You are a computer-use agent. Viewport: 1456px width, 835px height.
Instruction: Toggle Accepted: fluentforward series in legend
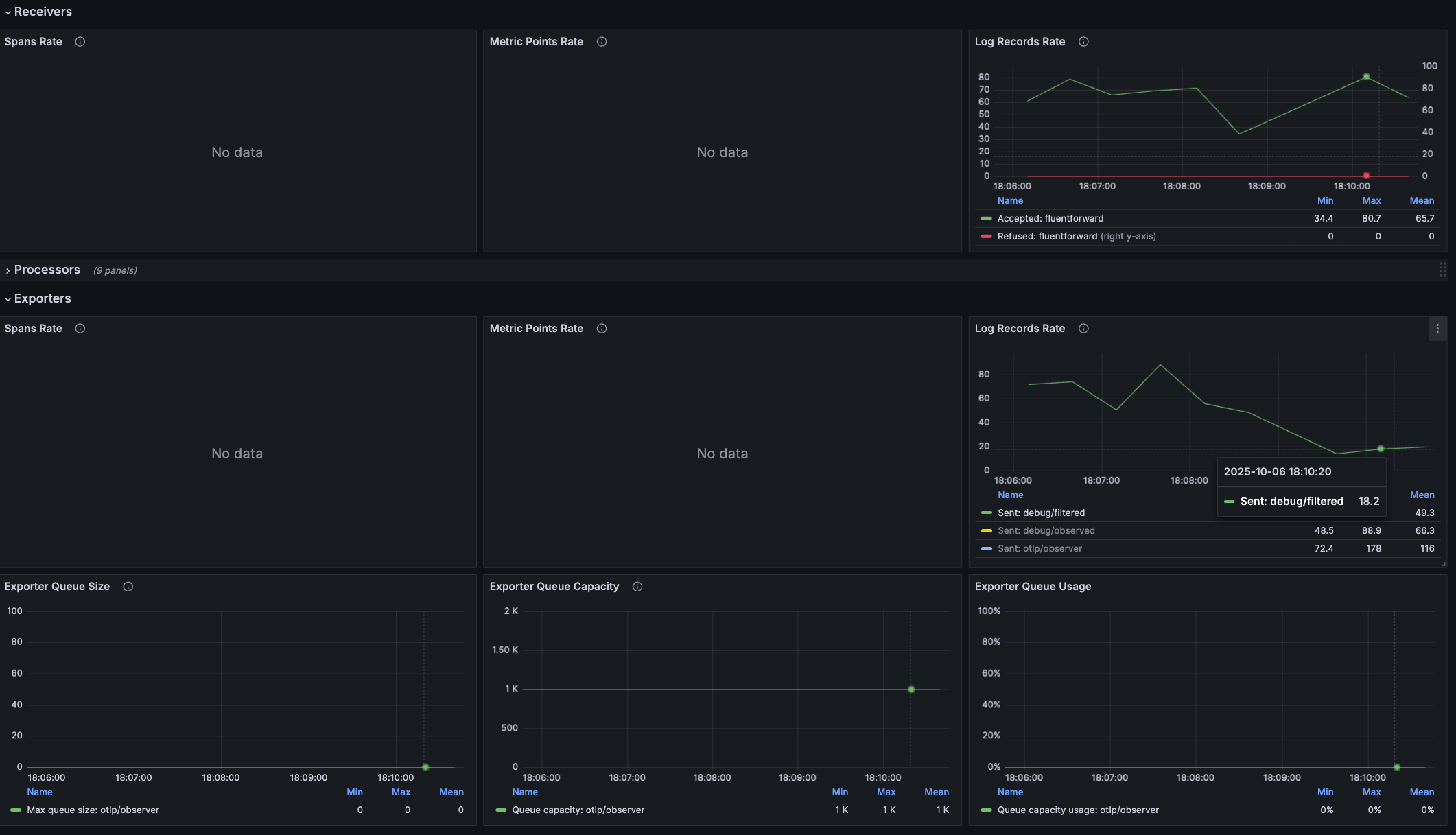pyautogui.click(x=1050, y=219)
